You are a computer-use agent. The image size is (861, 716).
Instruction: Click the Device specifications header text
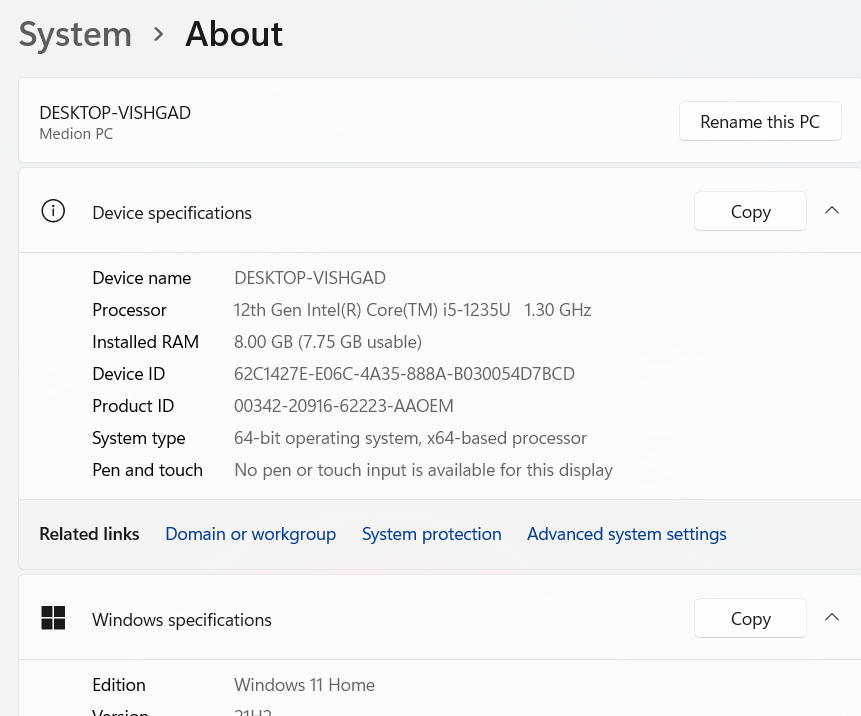172,212
